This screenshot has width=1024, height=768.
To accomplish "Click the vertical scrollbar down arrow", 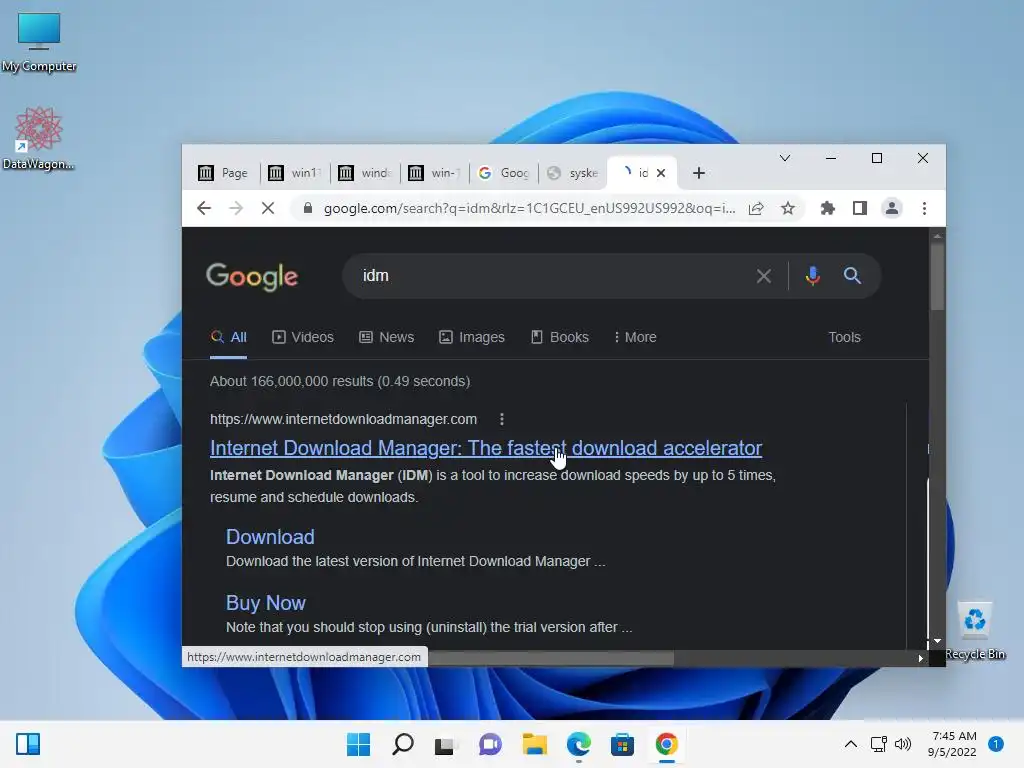I will pyautogui.click(x=937, y=641).
